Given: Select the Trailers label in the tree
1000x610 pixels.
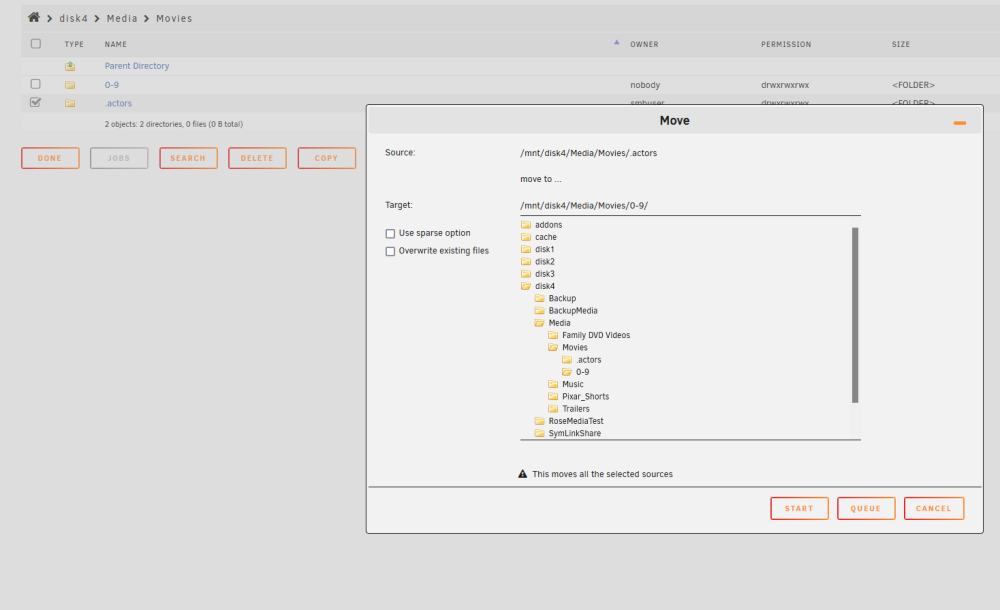Looking at the screenshot, I should (x=575, y=408).
